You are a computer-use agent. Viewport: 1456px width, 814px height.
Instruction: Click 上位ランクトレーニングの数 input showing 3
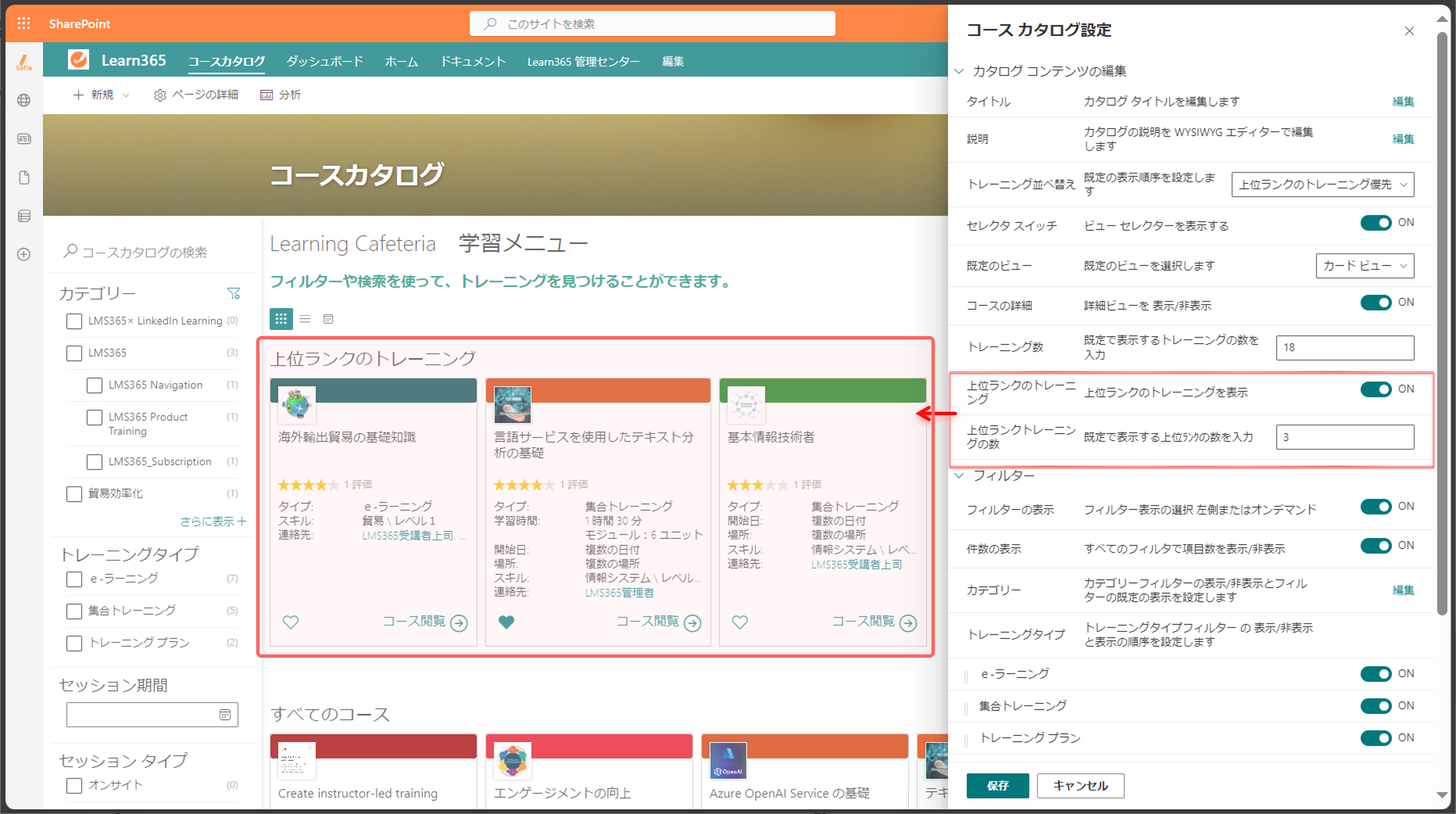click(1345, 437)
